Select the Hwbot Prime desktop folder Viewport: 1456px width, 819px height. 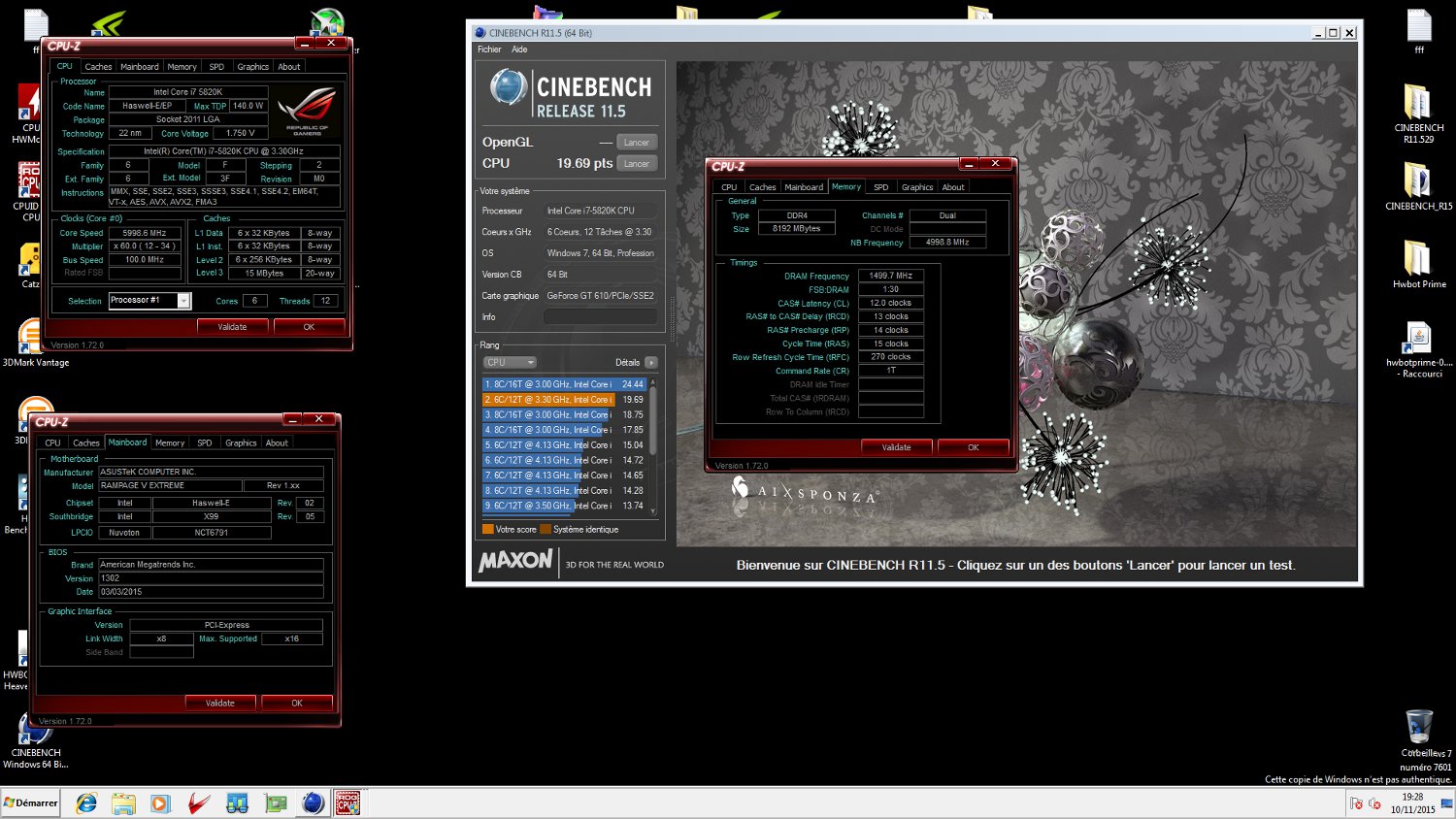click(x=1418, y=264)
